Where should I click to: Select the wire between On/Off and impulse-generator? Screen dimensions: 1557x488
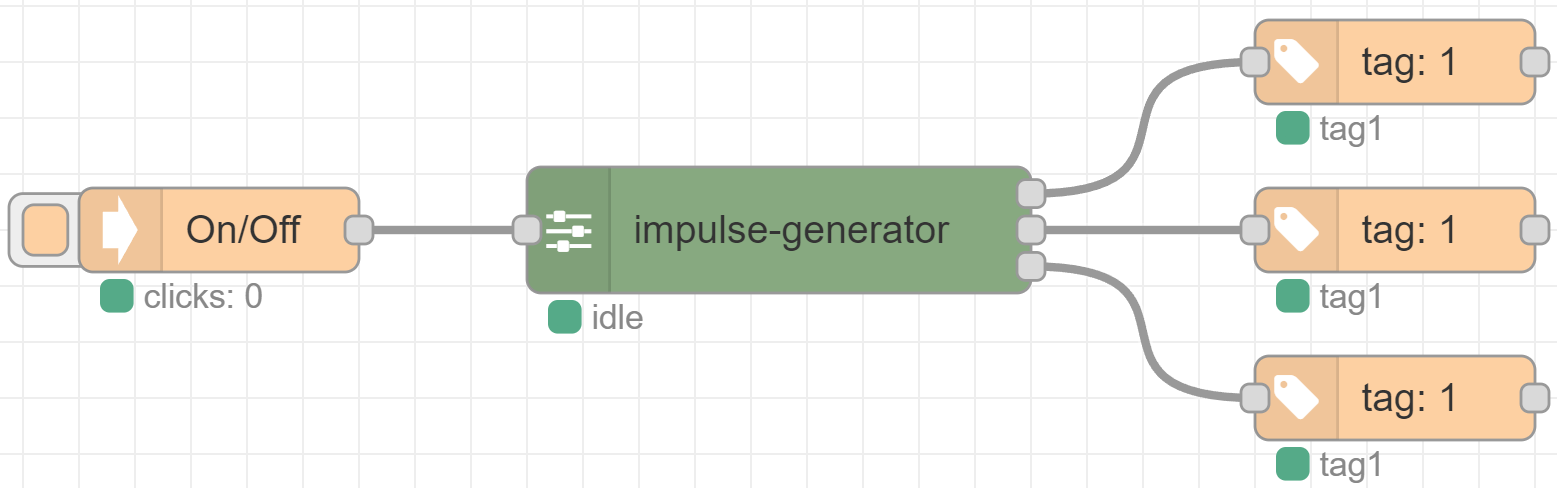point(443,230)
